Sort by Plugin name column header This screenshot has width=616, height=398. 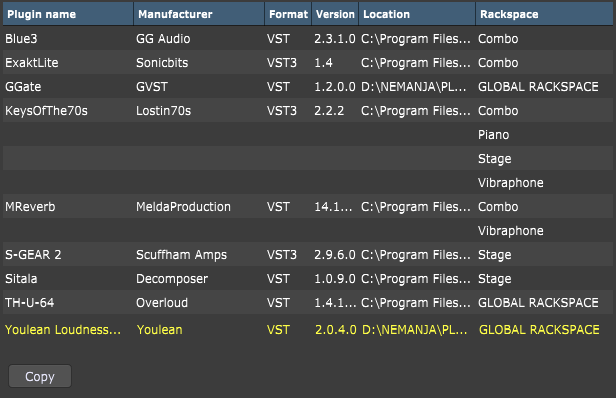[x=68, y=14]
